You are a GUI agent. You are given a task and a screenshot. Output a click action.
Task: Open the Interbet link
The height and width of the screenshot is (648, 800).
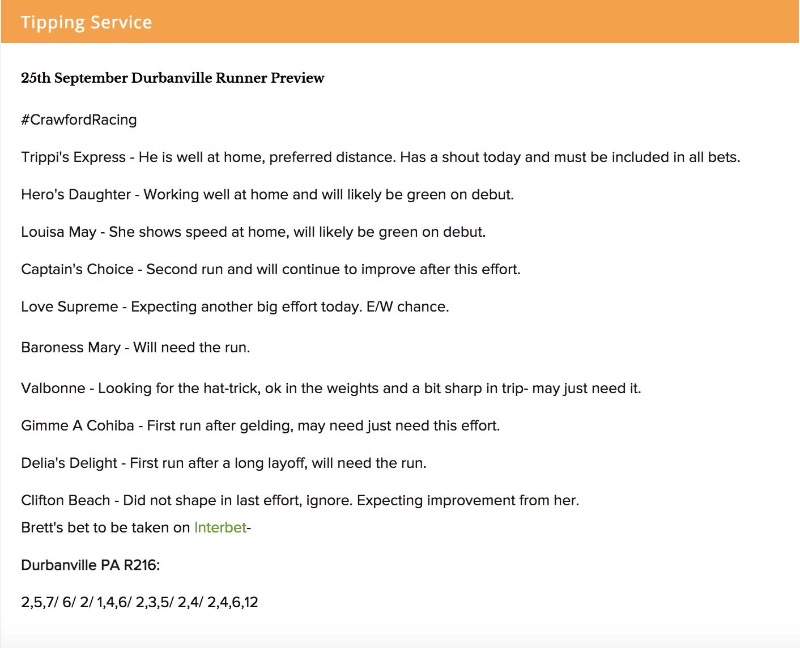pos(219,527)
